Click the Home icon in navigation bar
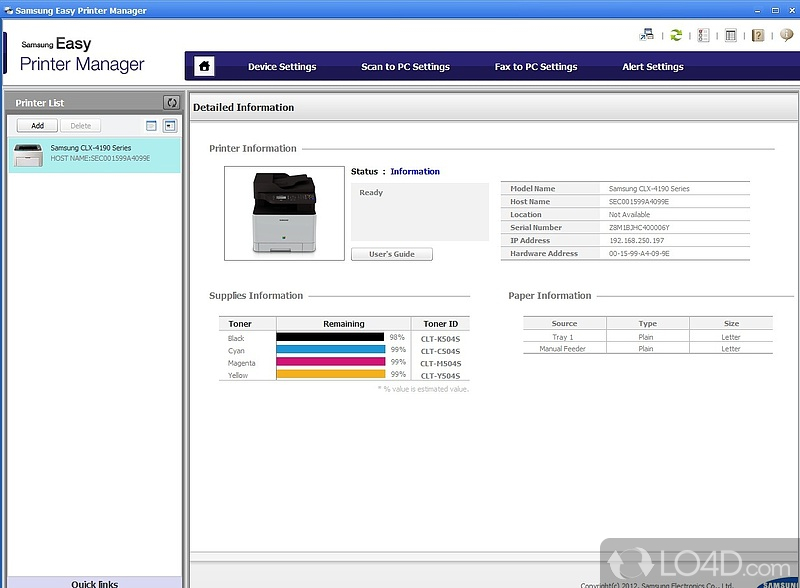This screenshot has height=588, width=800. click(204, 67)
